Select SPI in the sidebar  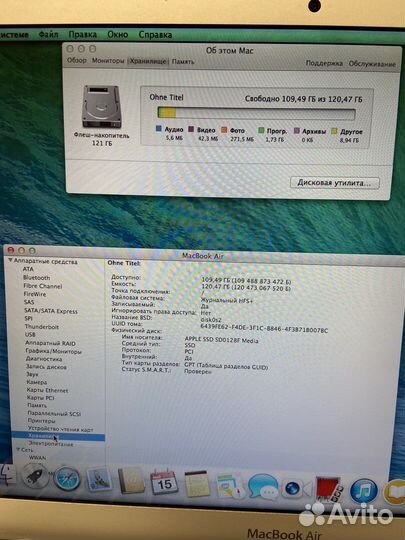click(x=28, y=319)
